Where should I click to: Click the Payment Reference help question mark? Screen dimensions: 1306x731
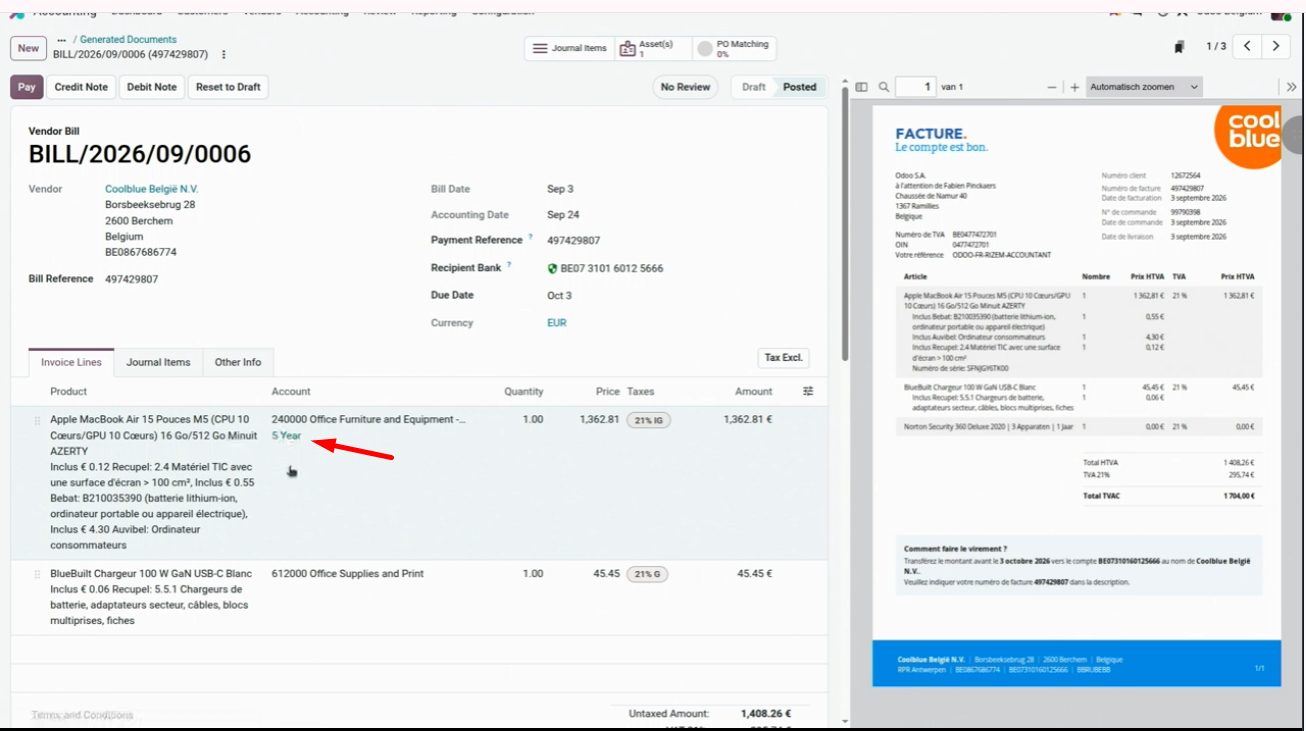click(x=531, y=238)
